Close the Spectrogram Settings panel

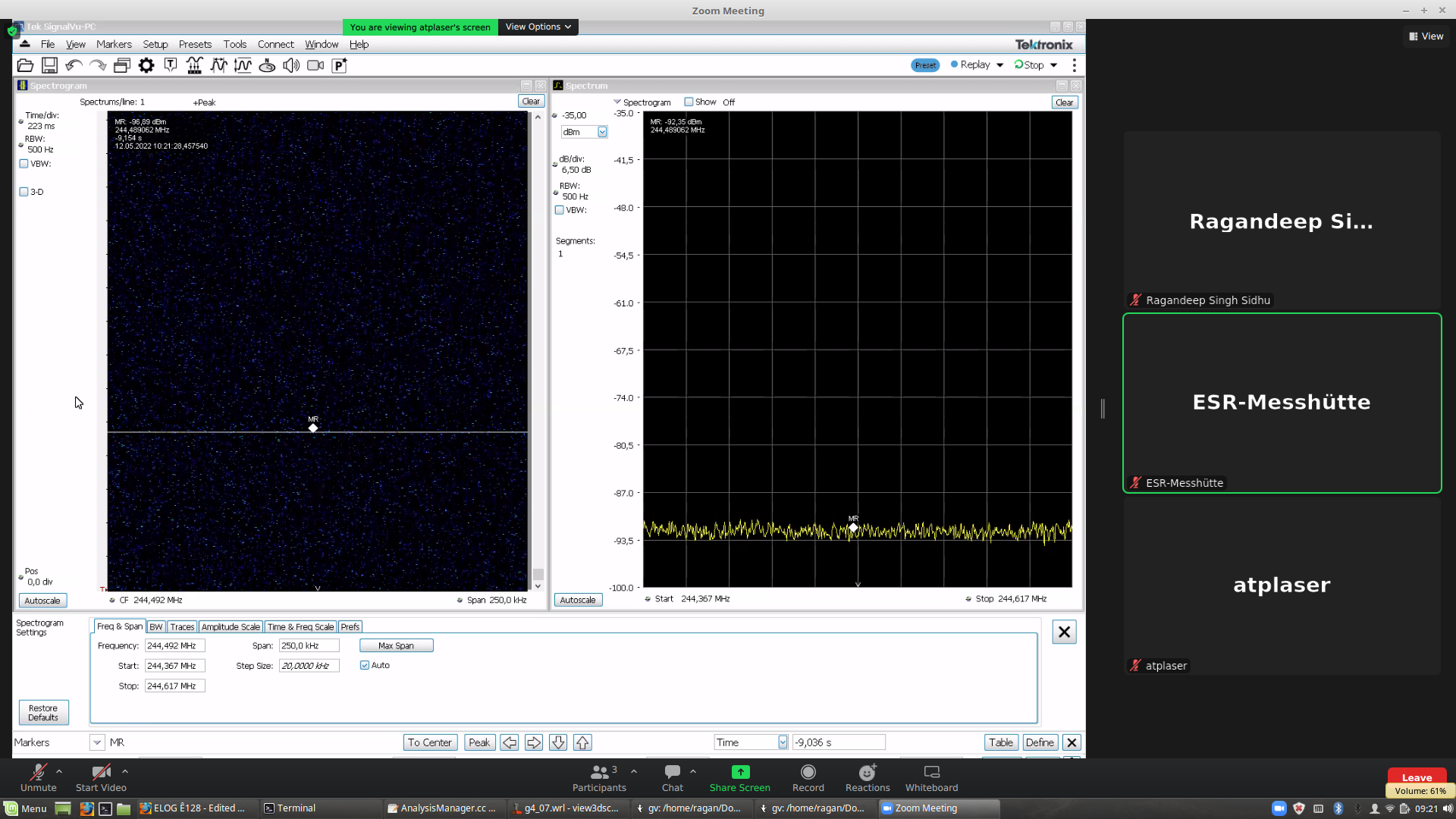(1064, 632)
